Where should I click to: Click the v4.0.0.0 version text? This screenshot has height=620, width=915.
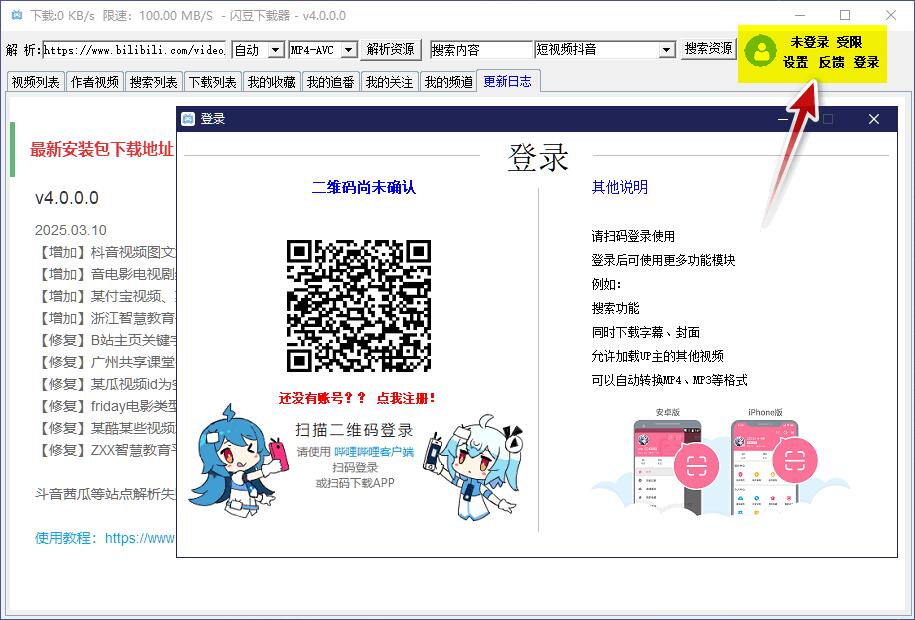click(67, 198)
